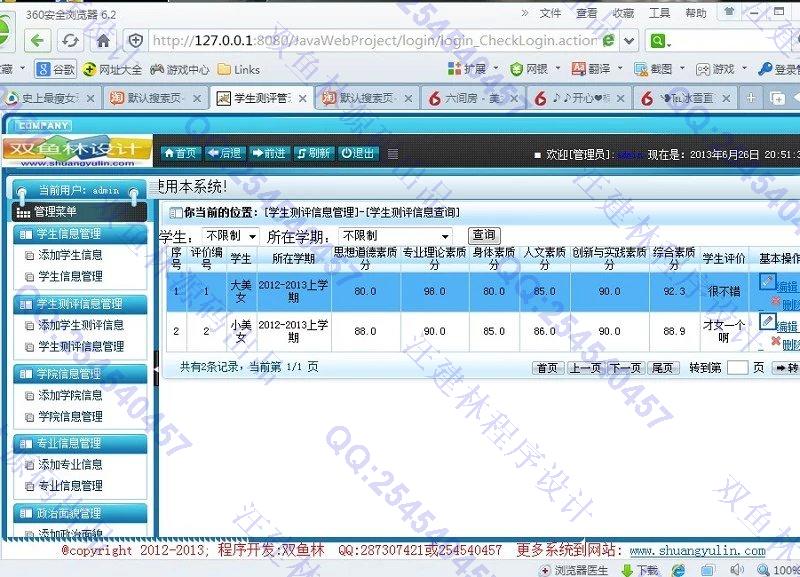This screenshot has width=800, height=577.
Task: Click the shield security icon beside address bar
Action: (135, 40)
